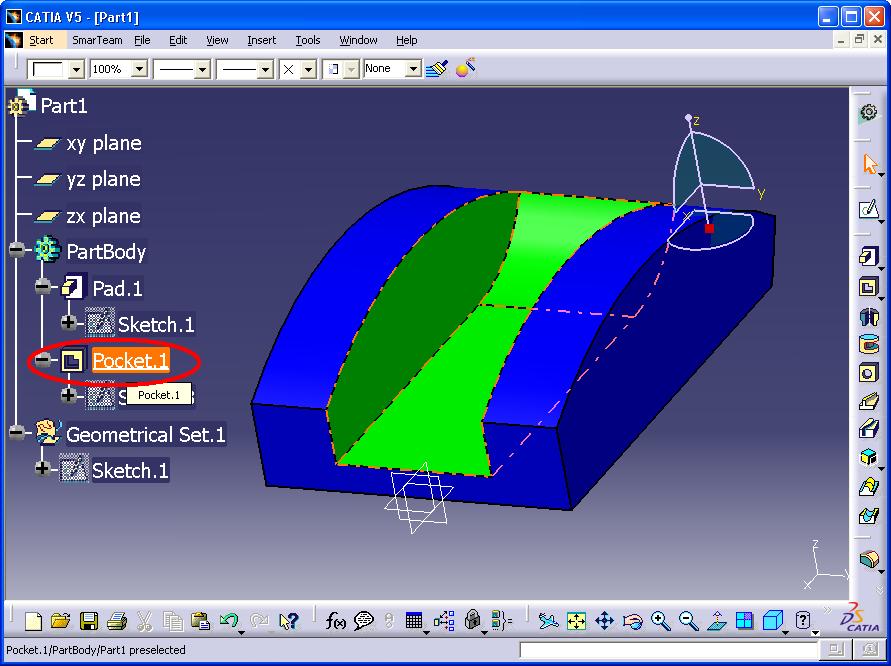The width and height of the screenshot is (891, 666).
Task: Click the Zoom In magnifier
Action: pyautogui.click(x=660, y=621)
